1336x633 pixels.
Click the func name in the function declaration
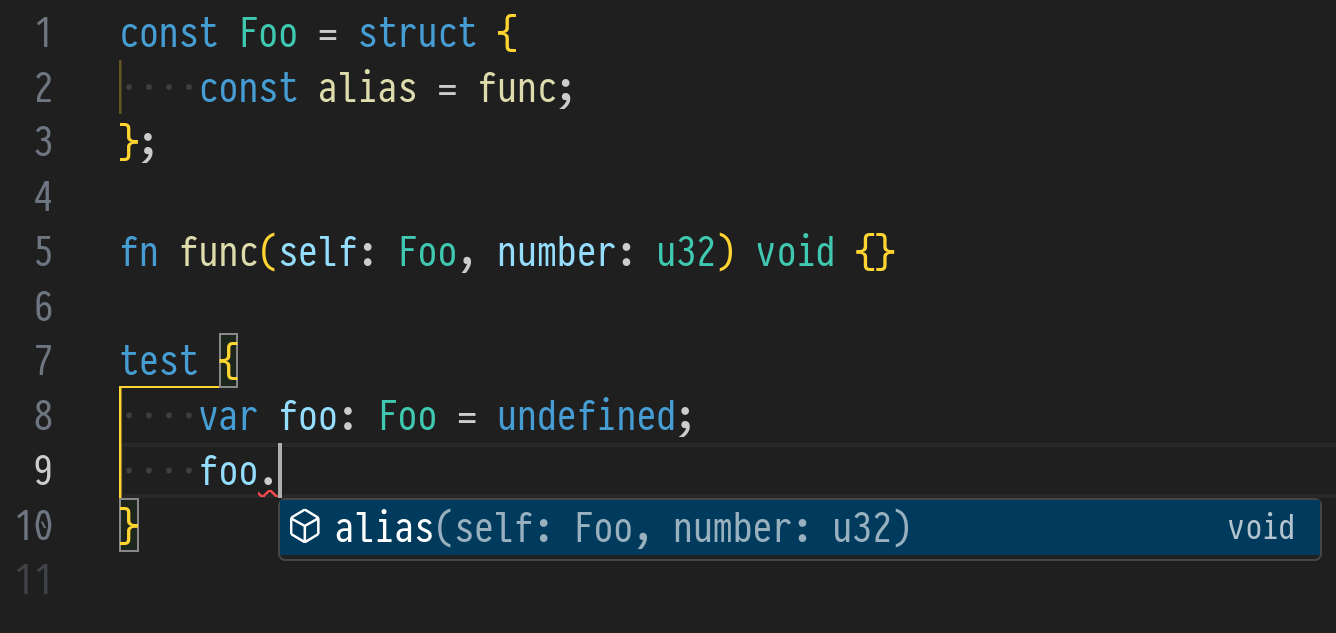[218, 252]
